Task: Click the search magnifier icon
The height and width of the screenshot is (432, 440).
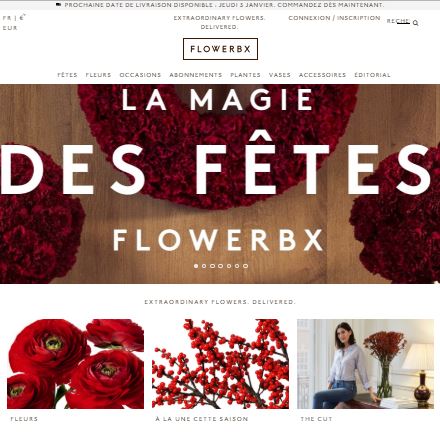Action: [415, 23]
